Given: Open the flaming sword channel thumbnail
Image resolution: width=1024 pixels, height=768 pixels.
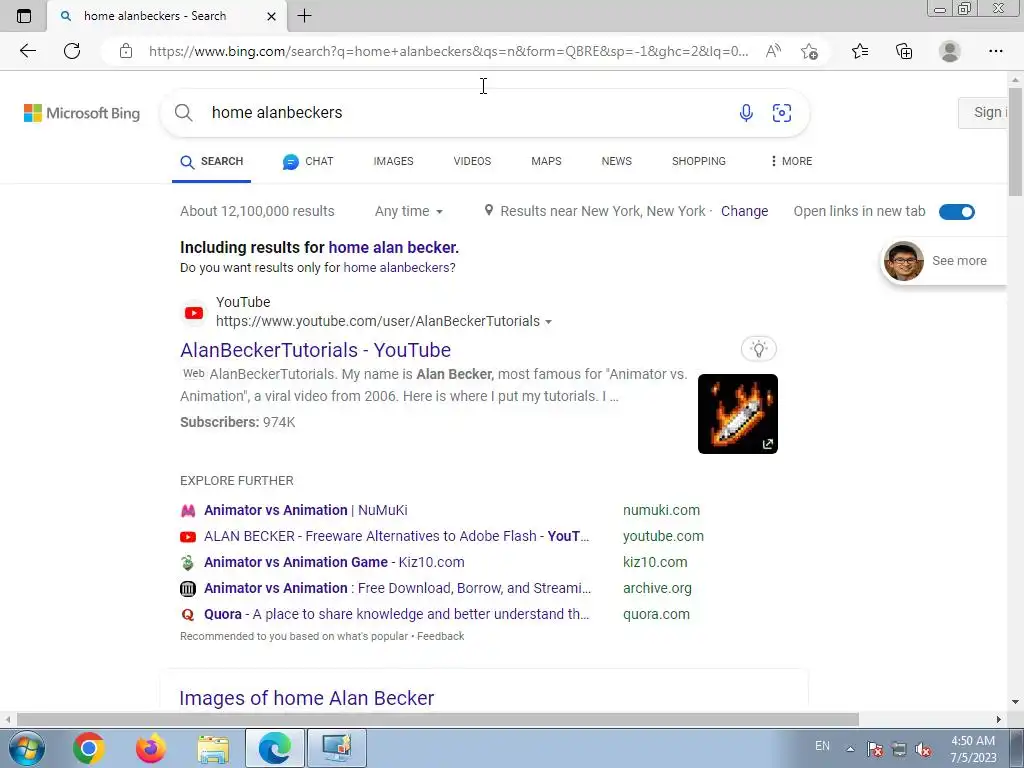Looking at the screenshot, I should click(737, 414).
